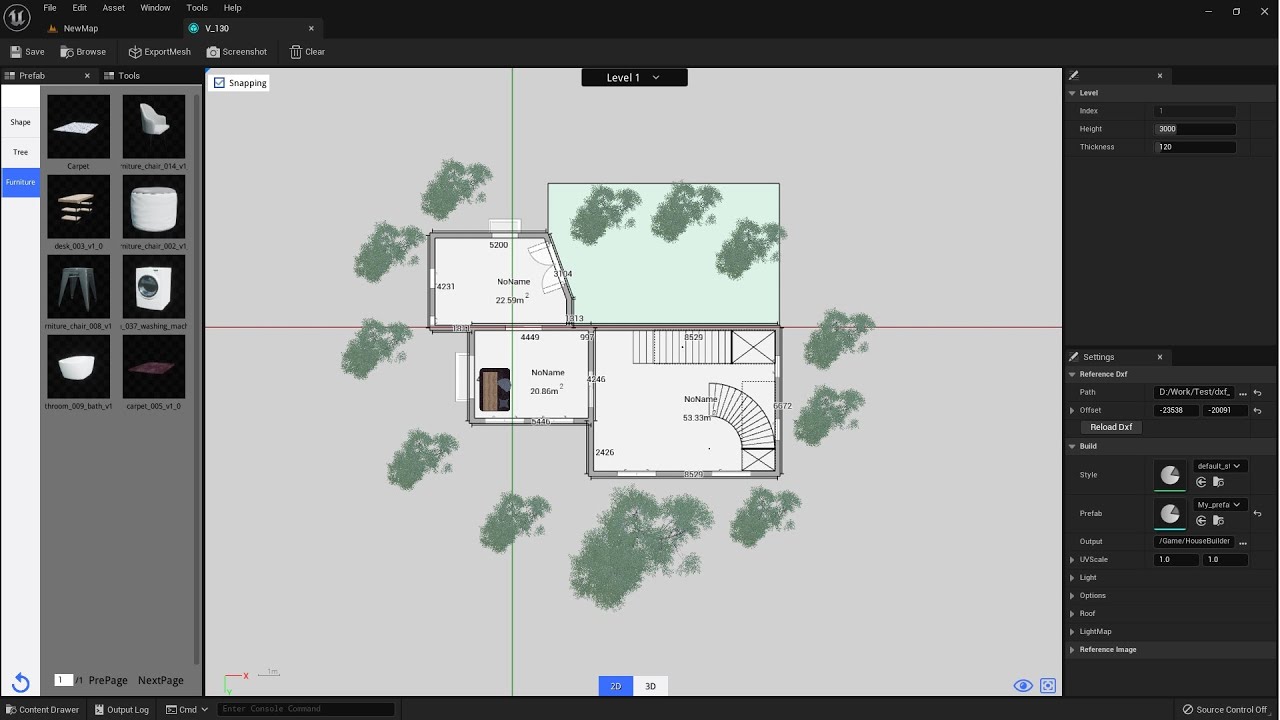The image size is (1280, 720).
Task: Select the washing machine prefab thumbnail
Action: pos(154,287)
